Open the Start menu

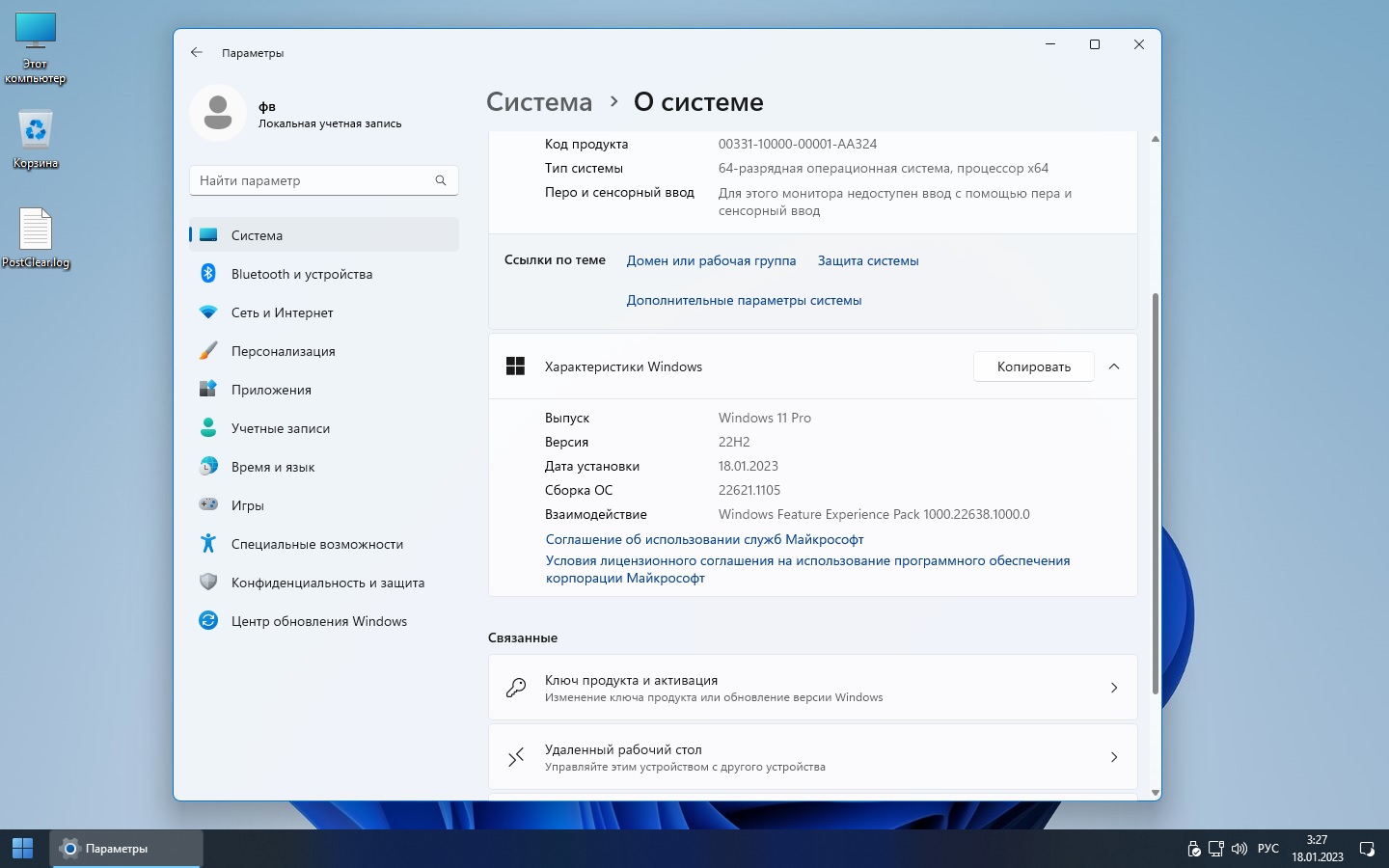pyautogui.click(x=23, y=849)
